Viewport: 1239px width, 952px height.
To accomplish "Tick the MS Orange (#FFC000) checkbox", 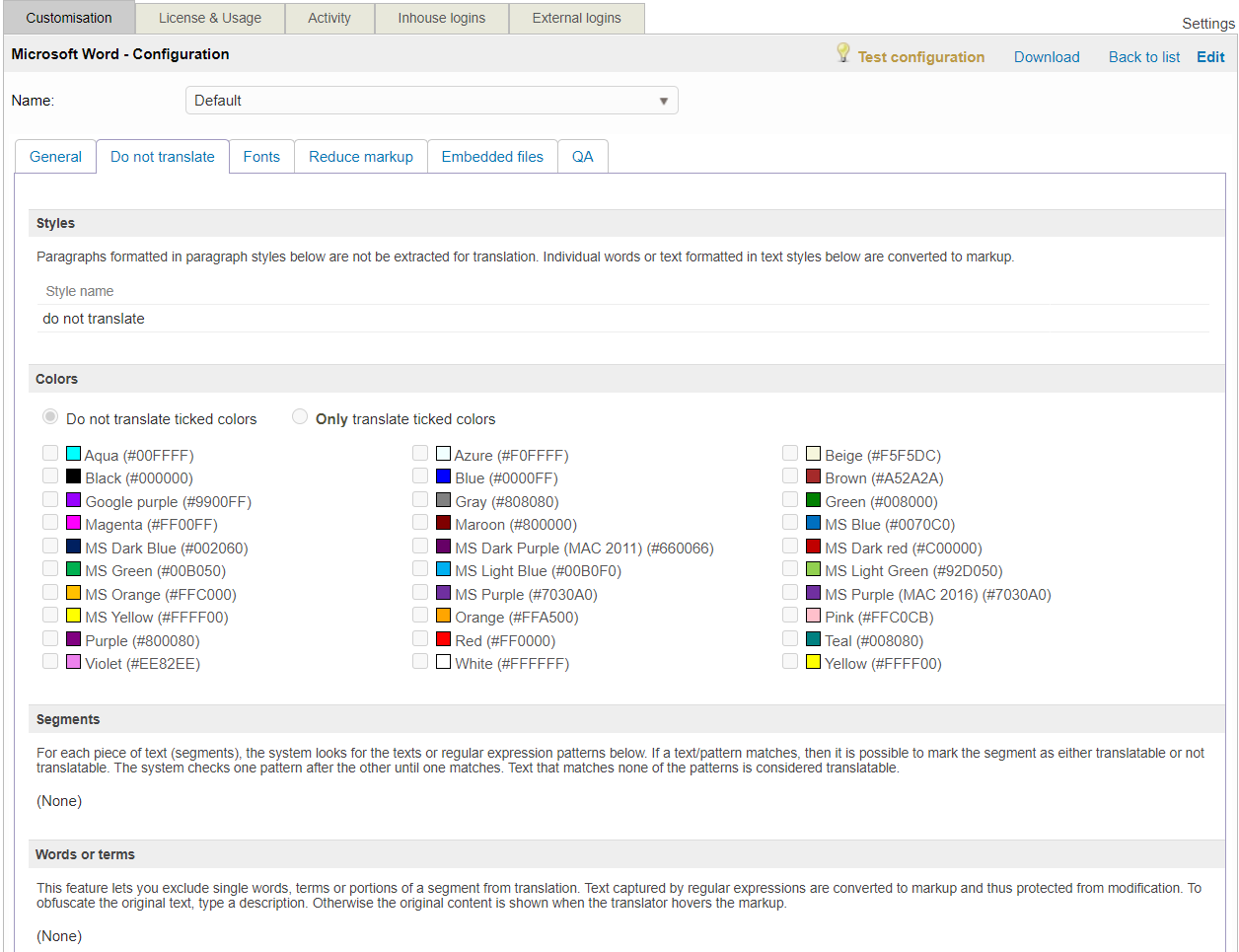I will coord(50,592).
